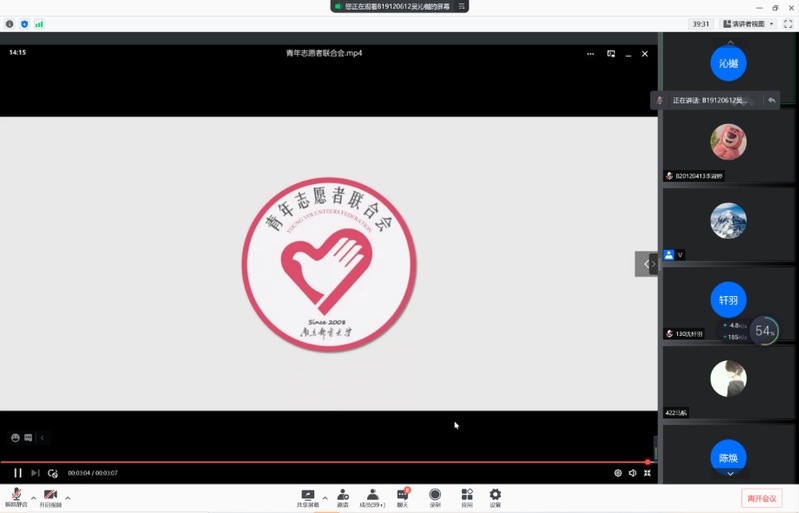Open meeting Settings gear icon

pos(495,496)
